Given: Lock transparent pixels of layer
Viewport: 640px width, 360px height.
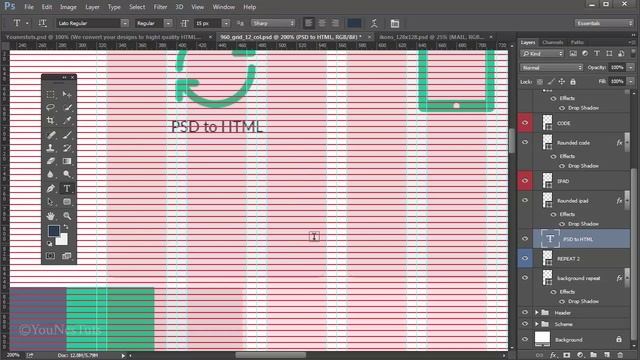Looking at the screenshot, I should coord(540,82).
